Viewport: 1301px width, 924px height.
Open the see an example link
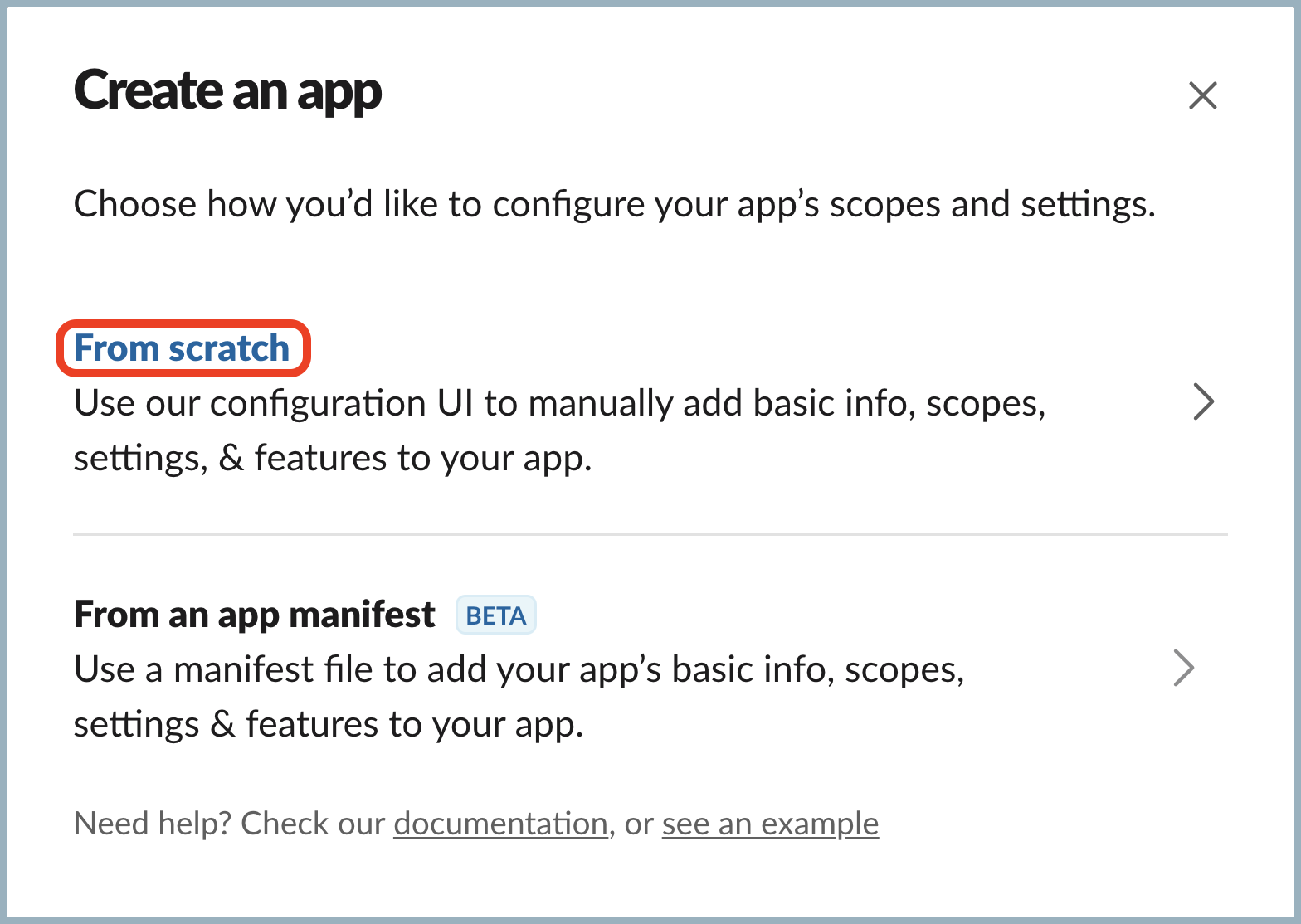coord(770,824)
